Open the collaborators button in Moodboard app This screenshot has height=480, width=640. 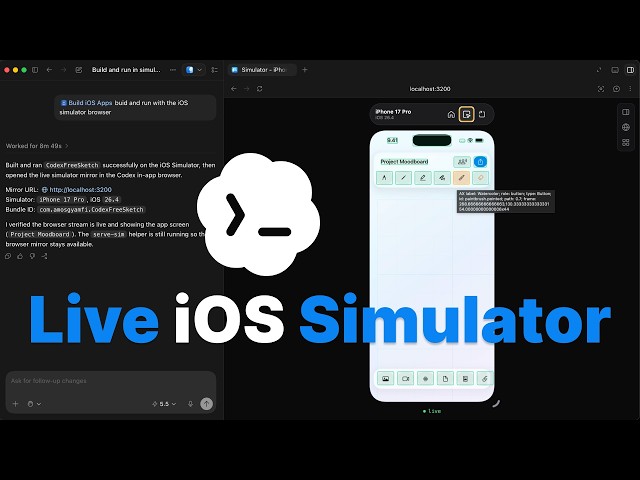(x=462, y=162)
